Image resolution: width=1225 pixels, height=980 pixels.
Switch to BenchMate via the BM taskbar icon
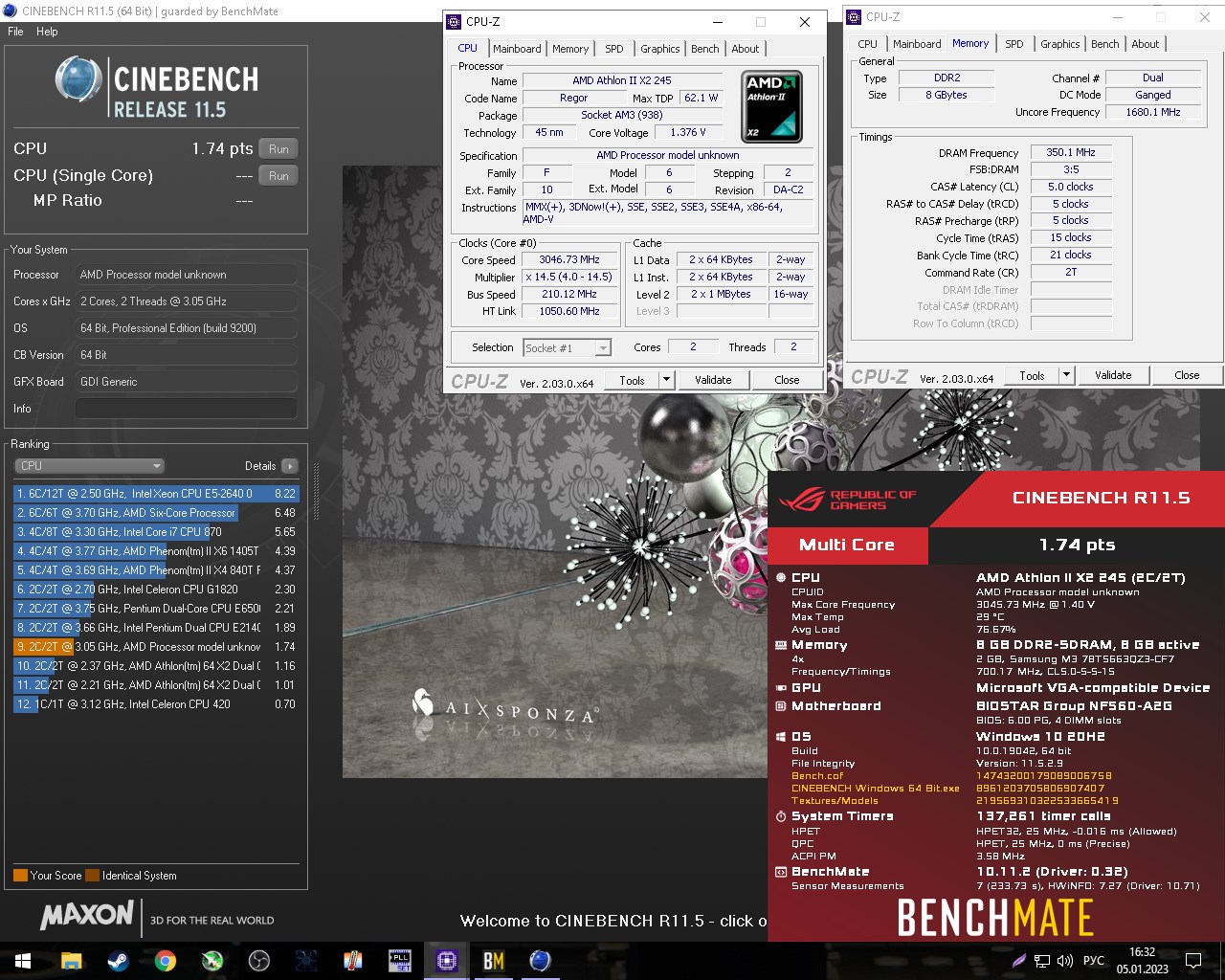click(494, 960)
